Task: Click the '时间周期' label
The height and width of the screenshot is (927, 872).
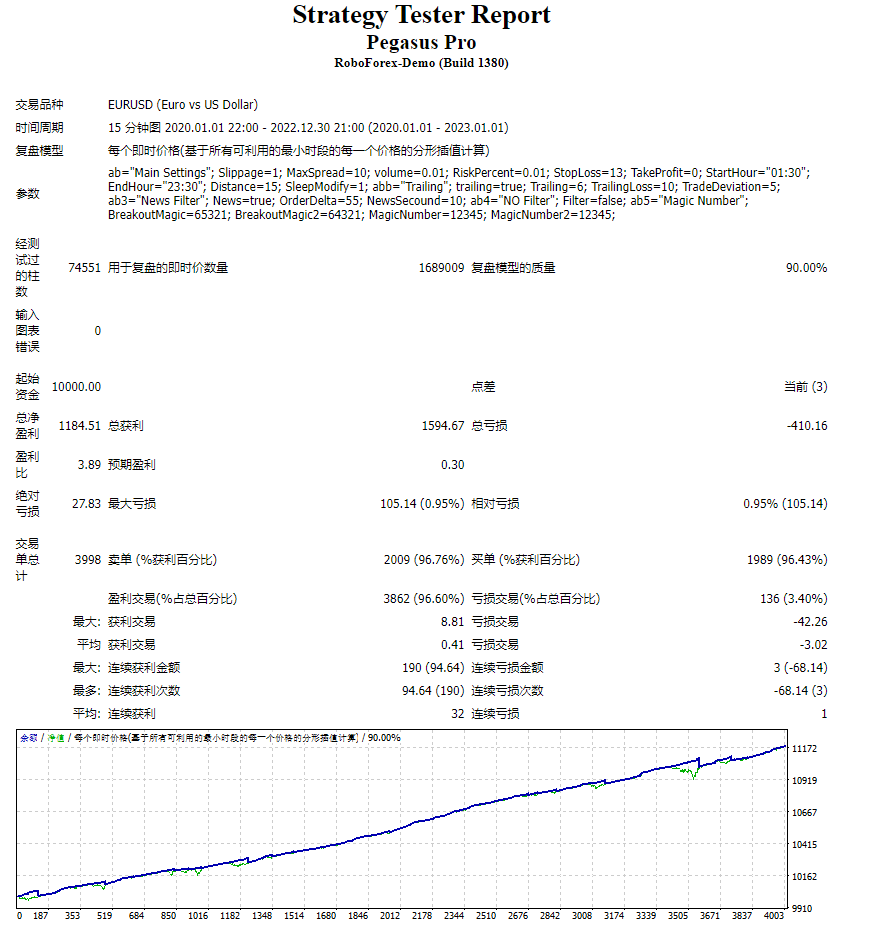Action: tap(39, 128)
